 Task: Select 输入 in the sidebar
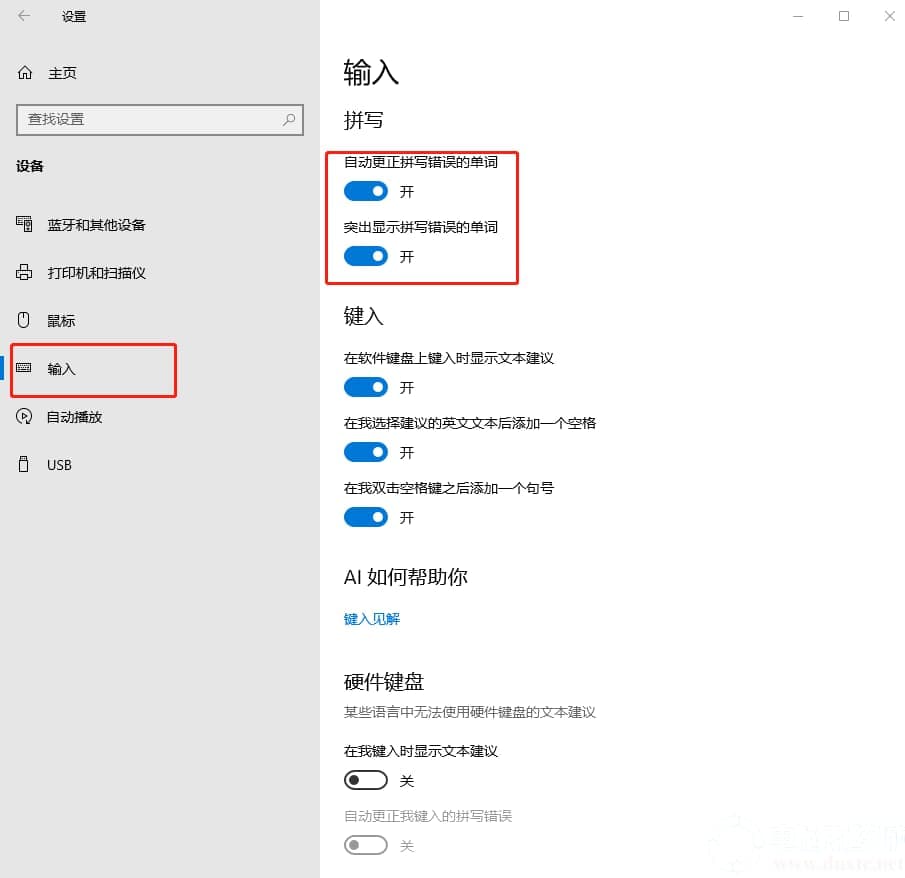[x=61, y=369]
